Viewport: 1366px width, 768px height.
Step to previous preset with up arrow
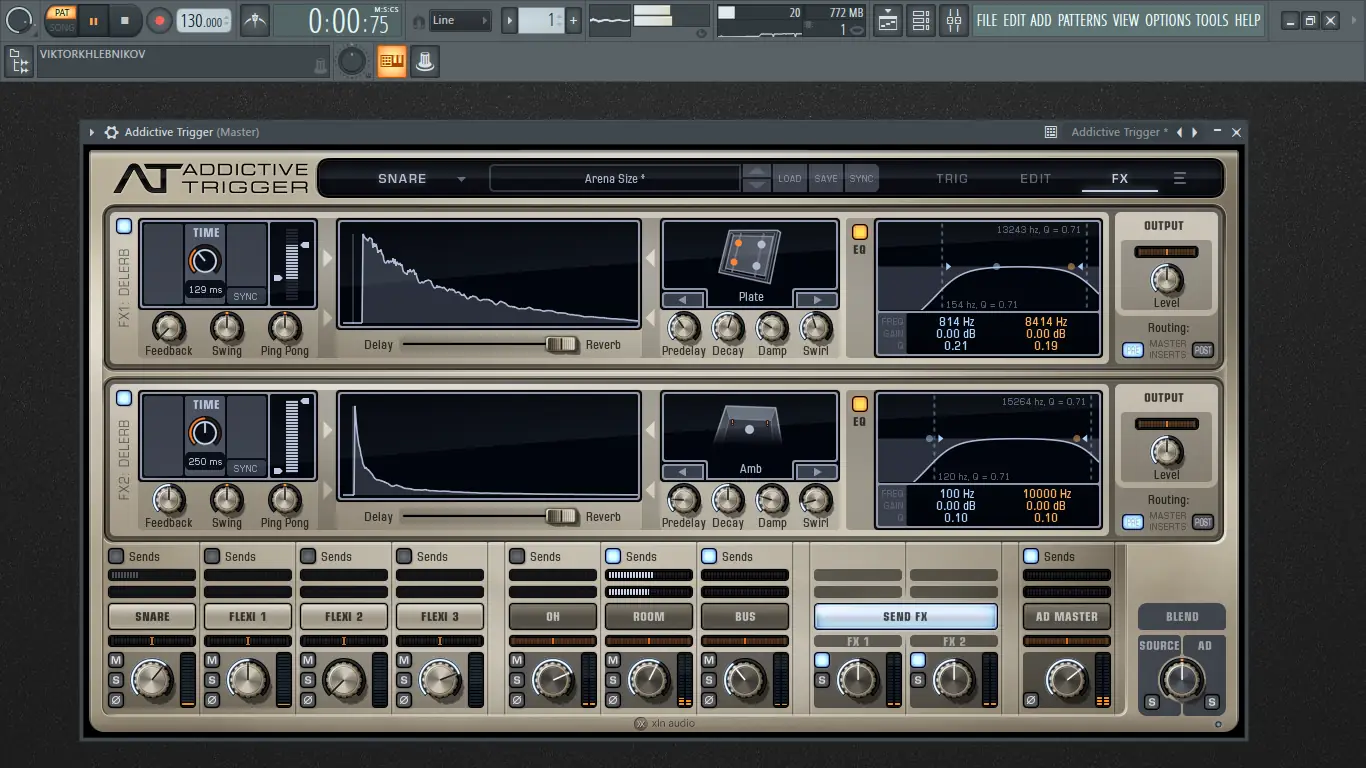tap(757, 171)
